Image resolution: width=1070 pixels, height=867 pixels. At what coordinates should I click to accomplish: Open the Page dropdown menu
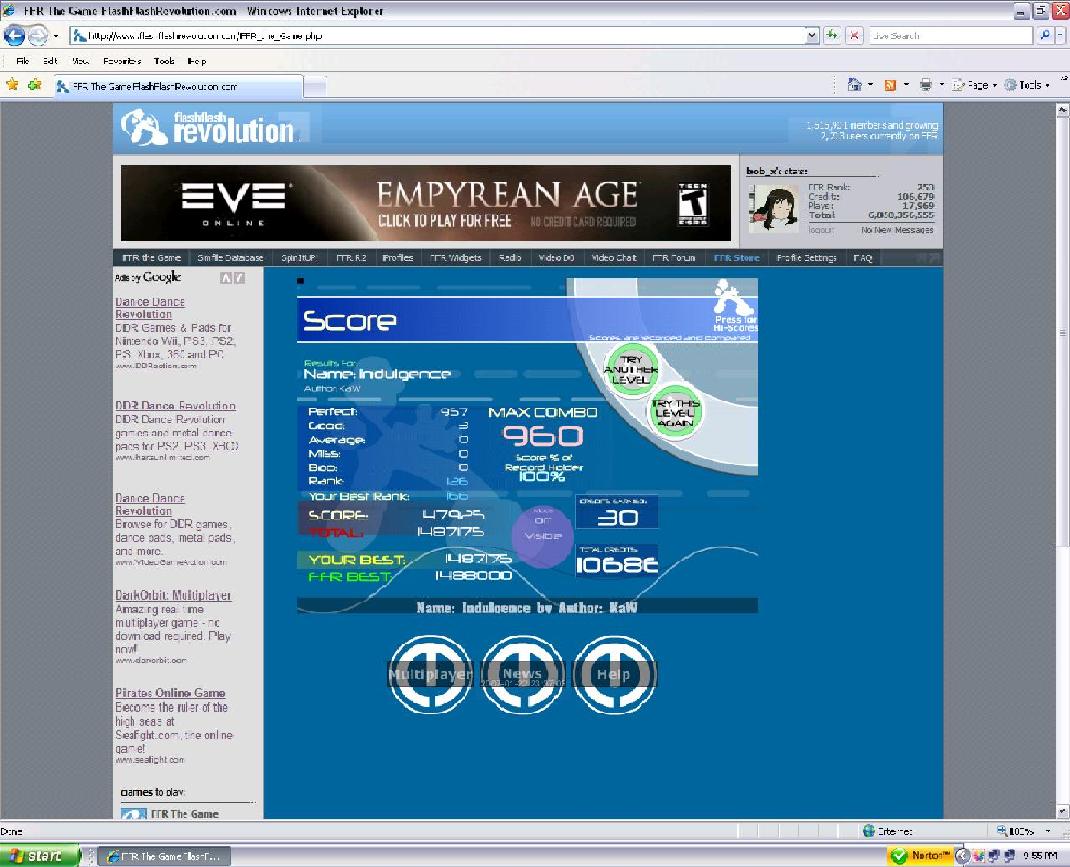[974, 85]
